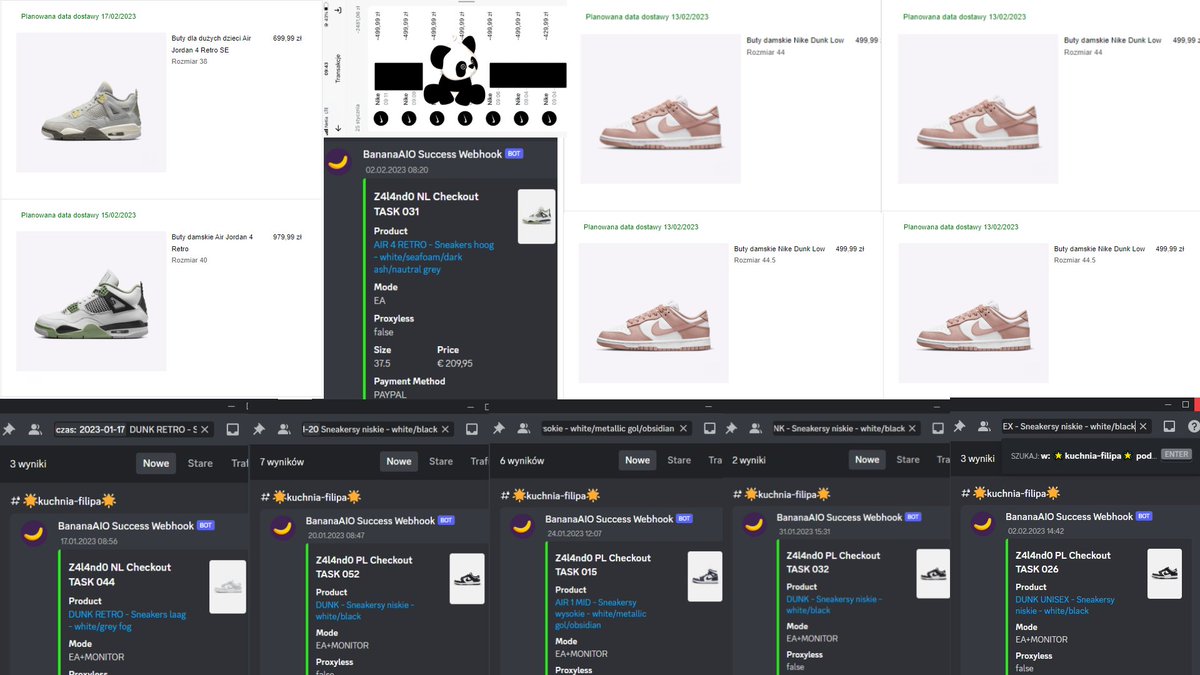The image size is (1200, 675).
Task: Open pinned messages next to 'EX - Sneakersy niskie' search
Action: tap(960, 426)
